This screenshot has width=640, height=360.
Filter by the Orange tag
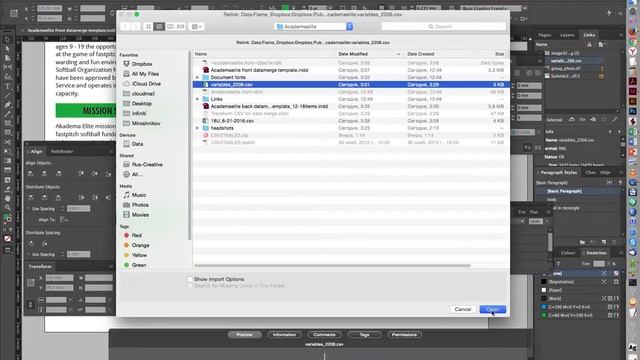140,245
